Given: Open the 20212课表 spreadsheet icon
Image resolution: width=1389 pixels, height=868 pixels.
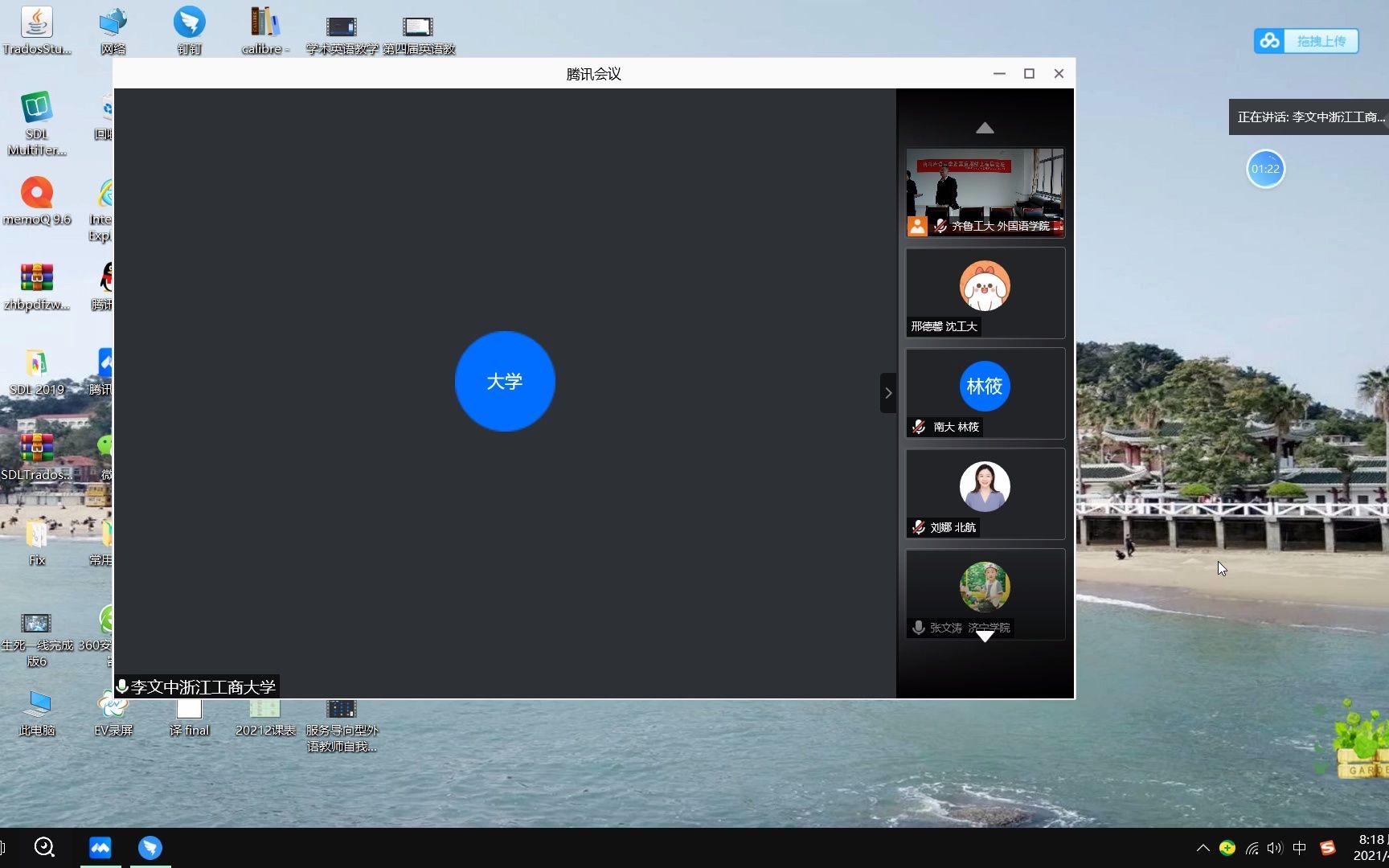Looking at the screenshot, I should [x=265, y=715].
